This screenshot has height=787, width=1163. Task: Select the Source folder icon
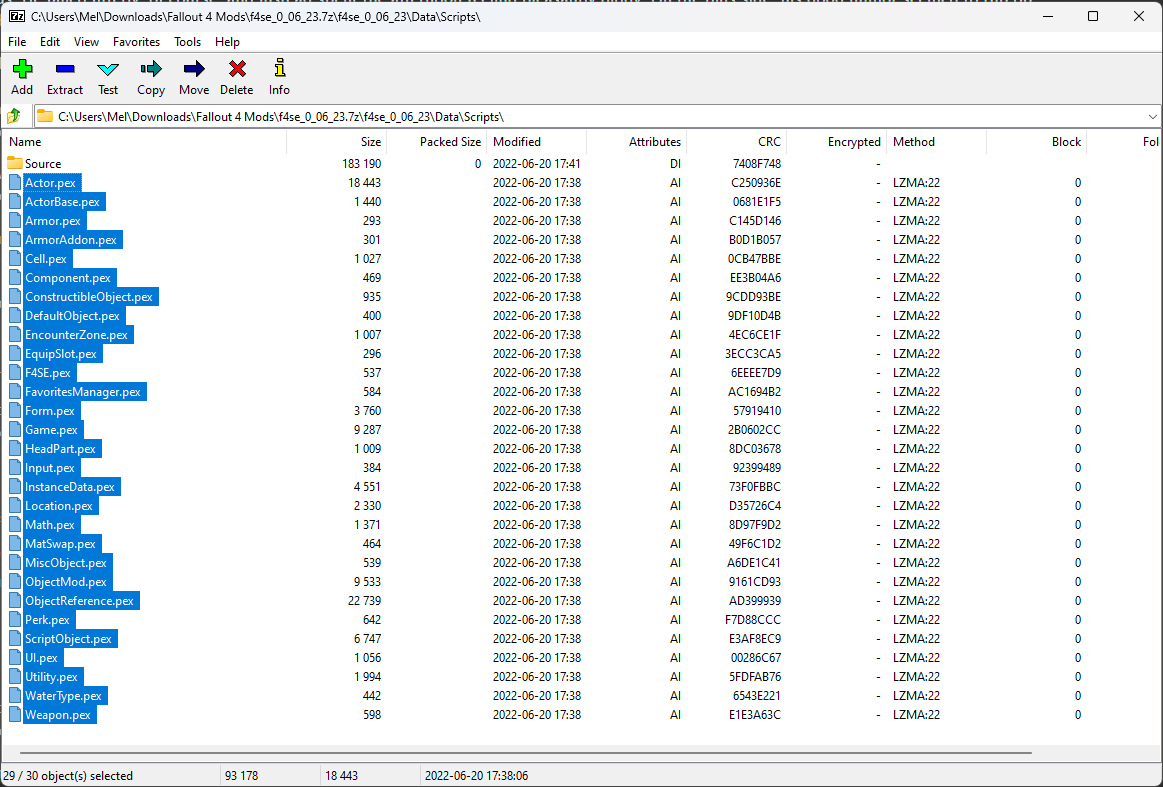tap(15, 163)
